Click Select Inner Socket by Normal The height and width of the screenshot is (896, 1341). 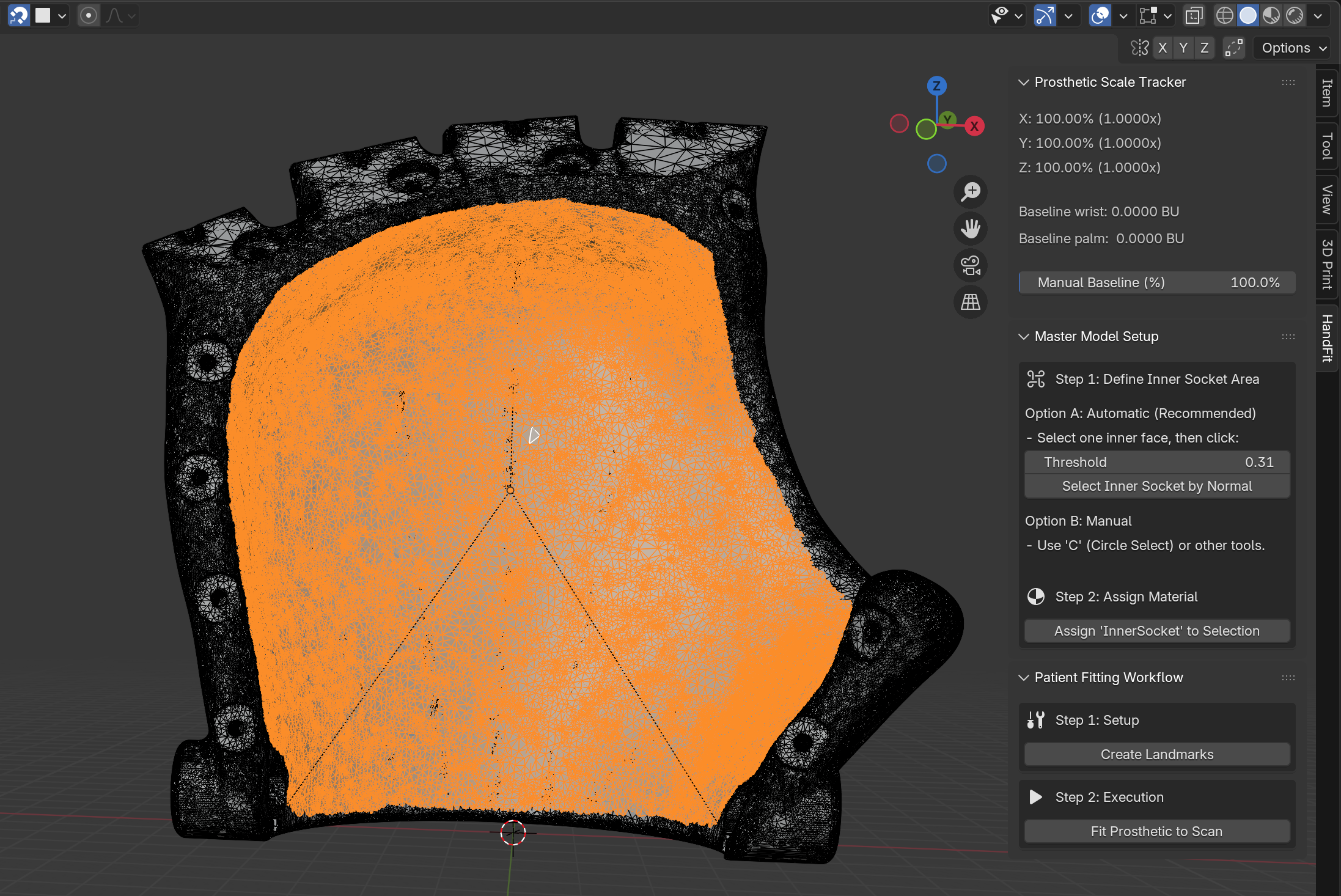point(1156,486)
